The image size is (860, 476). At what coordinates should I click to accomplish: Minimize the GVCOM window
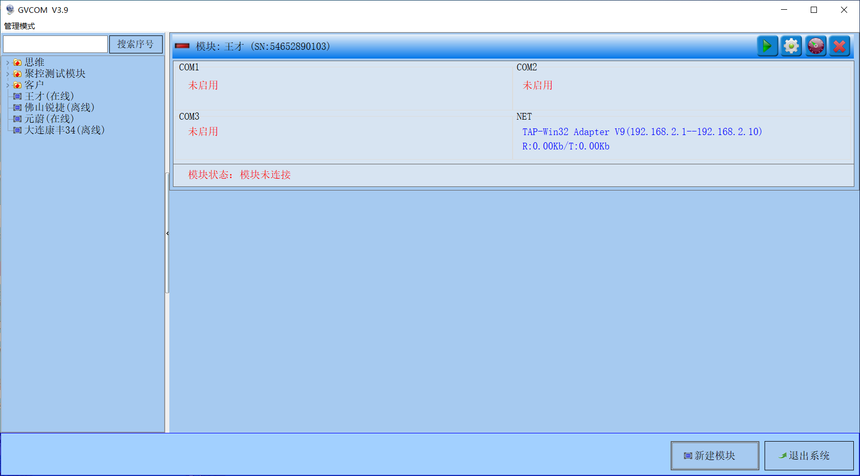tap(784, 10)
